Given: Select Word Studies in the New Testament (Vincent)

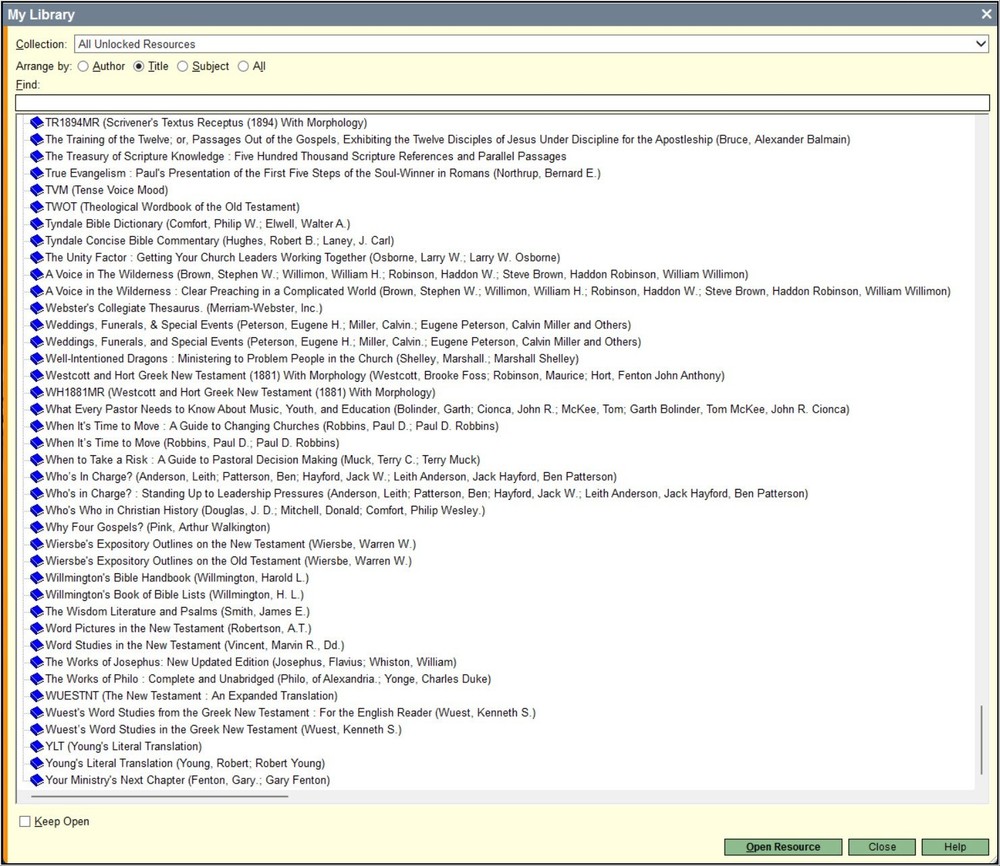Looking at the screenshot, I should tap(195, 645).
